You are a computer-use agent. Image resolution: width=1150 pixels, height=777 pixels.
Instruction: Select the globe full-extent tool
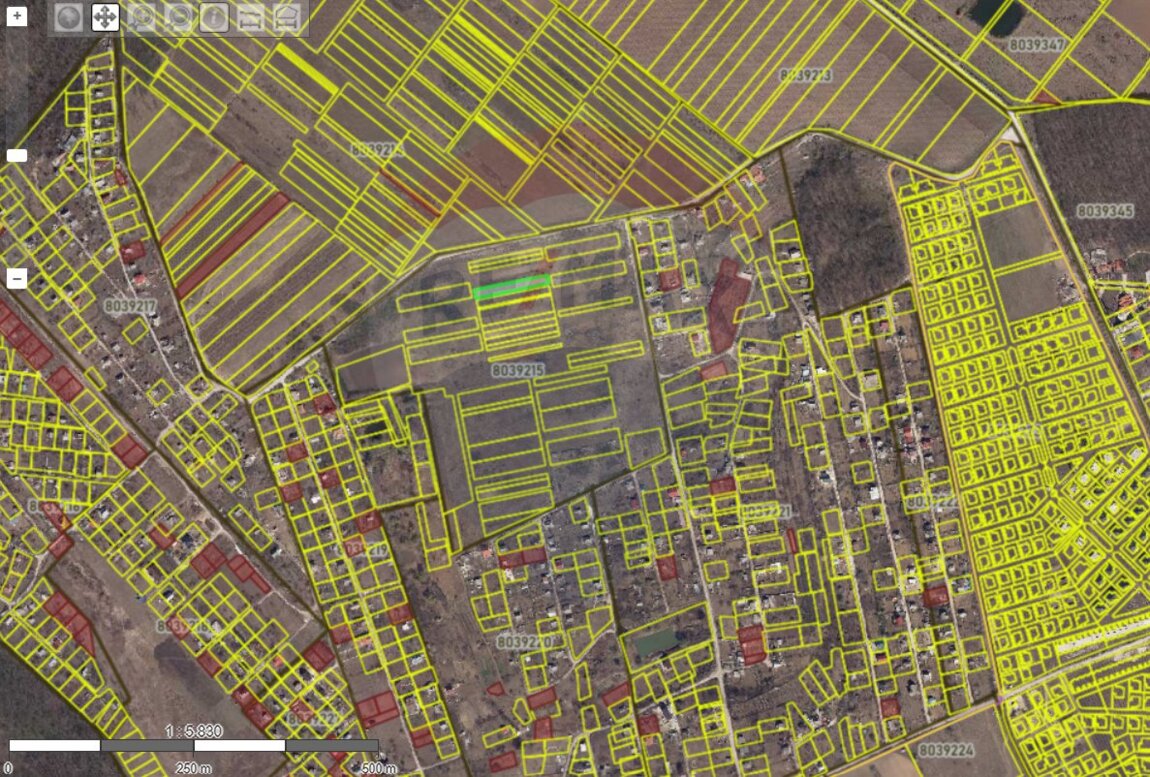pyautogui.click(x=68, y=17)
